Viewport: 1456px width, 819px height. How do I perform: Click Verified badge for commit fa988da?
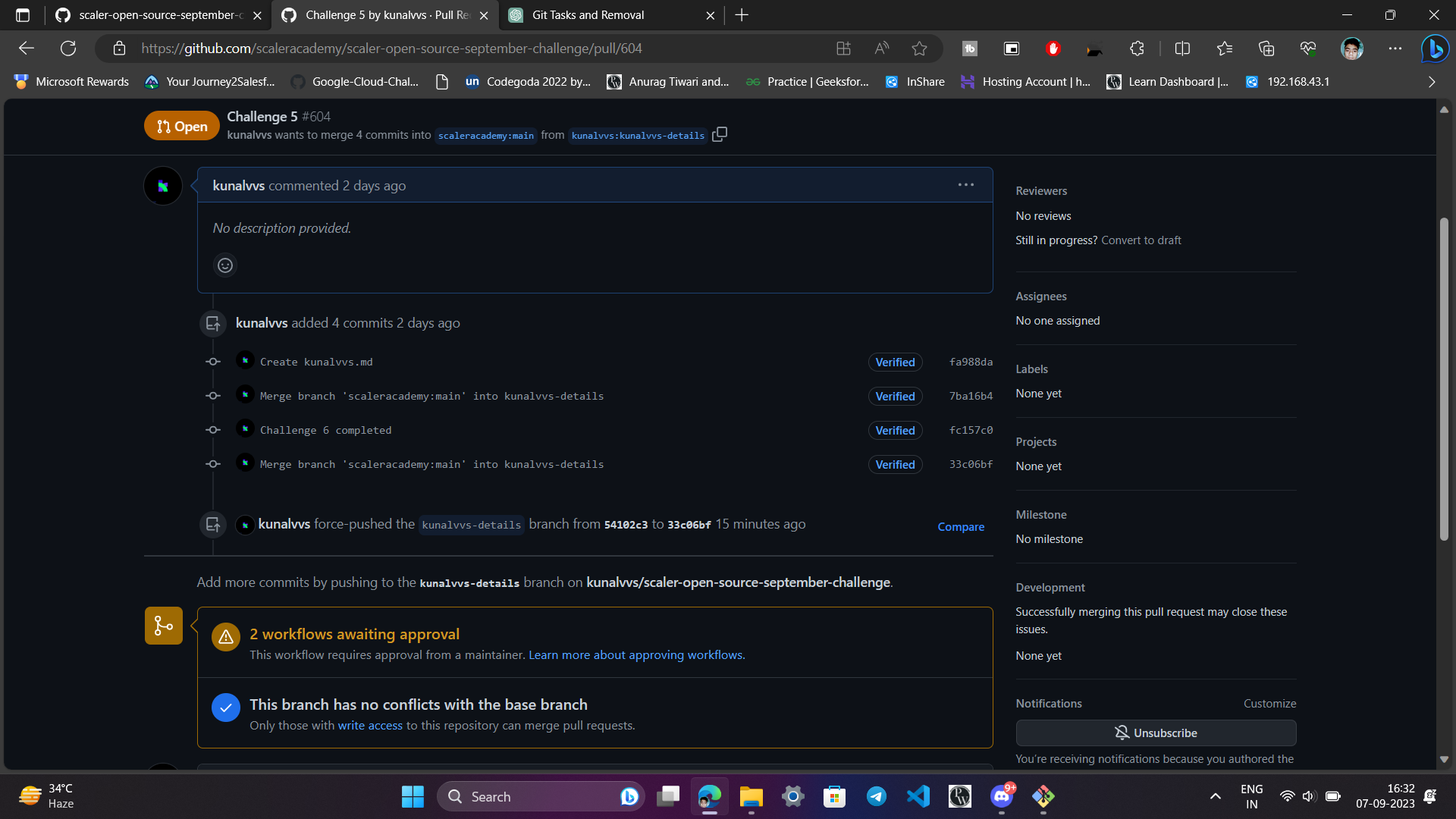pos(895,362)
